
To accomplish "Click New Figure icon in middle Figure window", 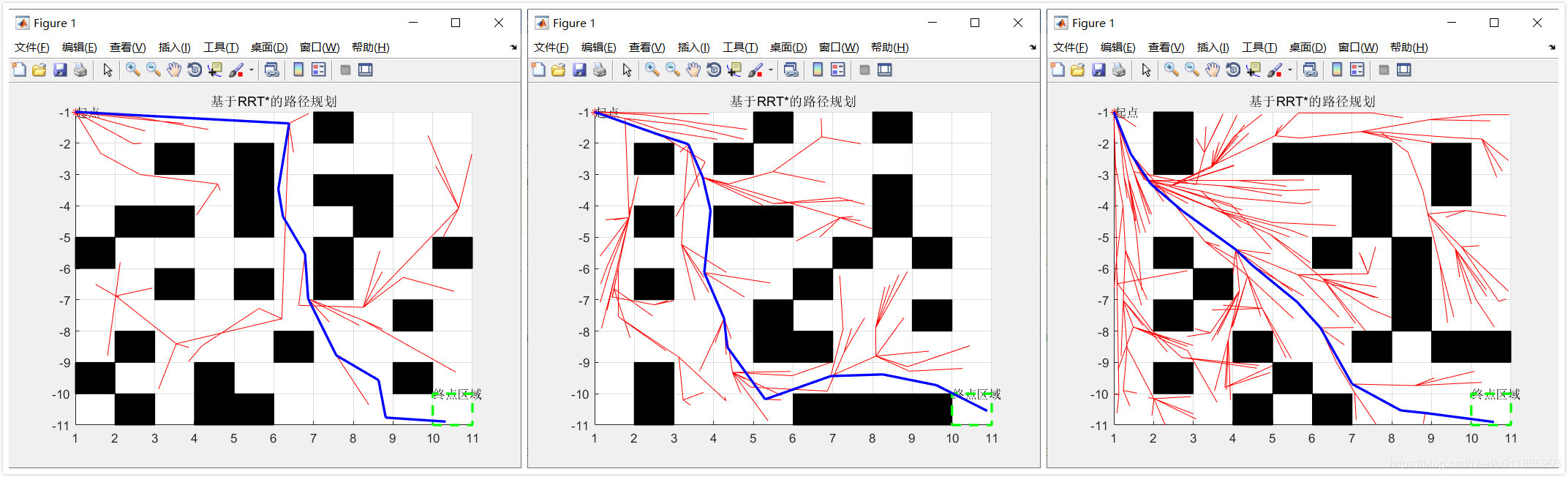I will click(538, 70).
